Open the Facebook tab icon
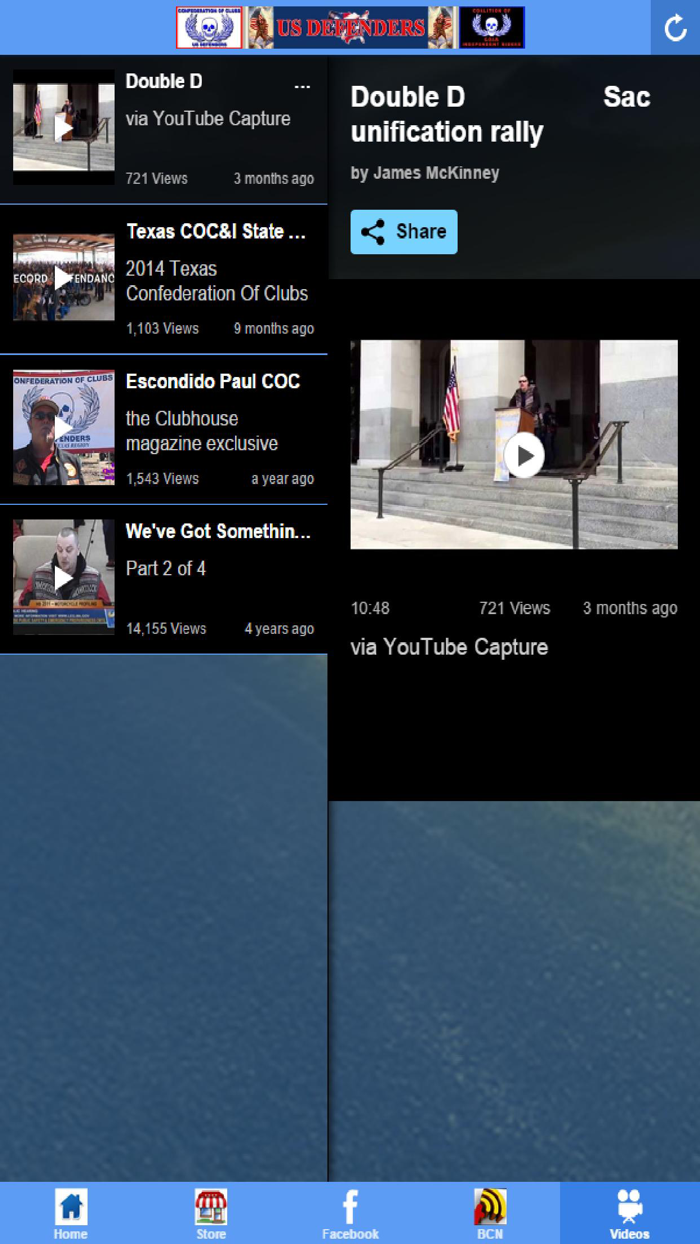700x1244 pixels. point(350,1207)
